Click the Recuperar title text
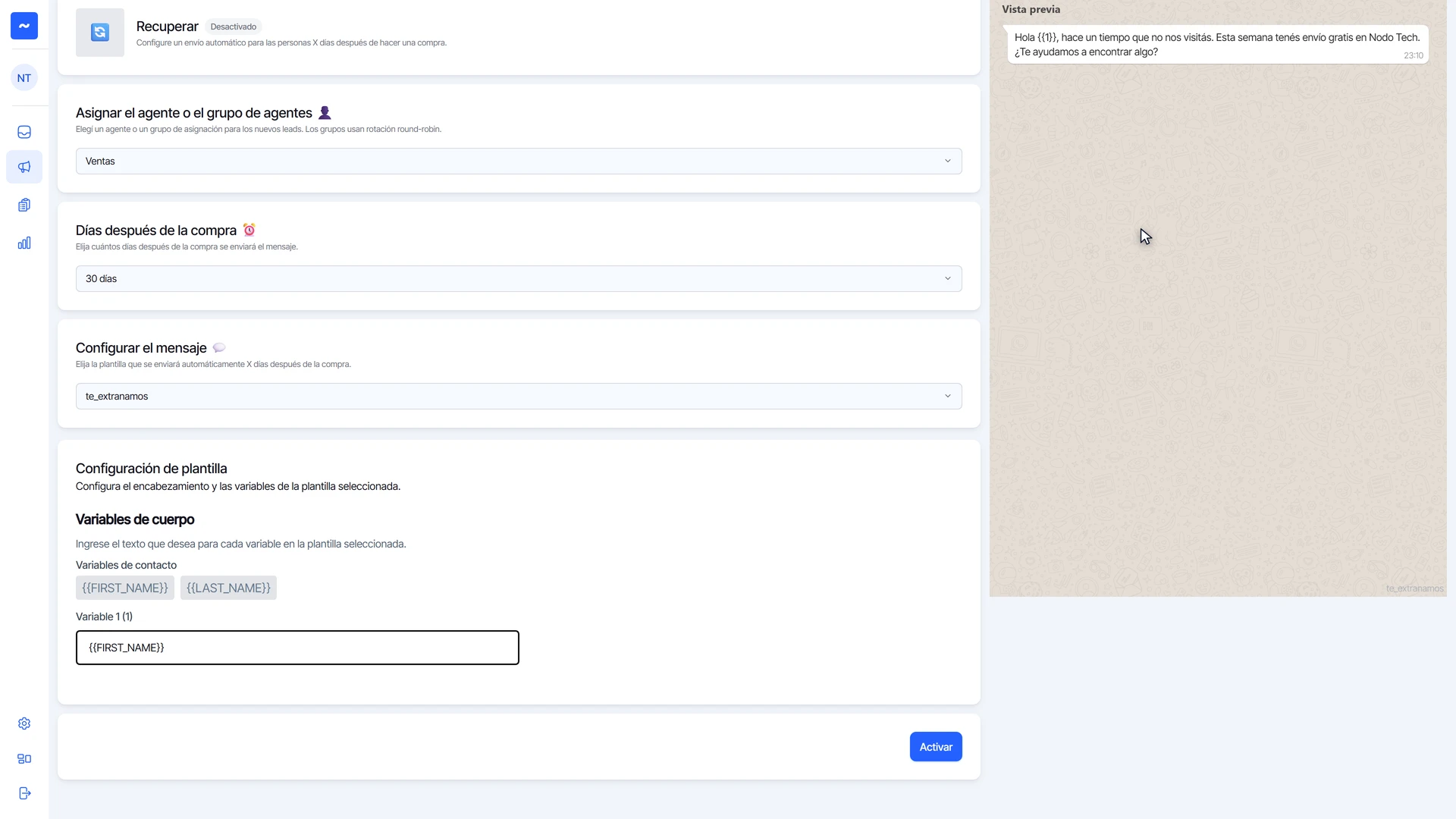Screen dimensions: 1456x819 click(167, 27)
